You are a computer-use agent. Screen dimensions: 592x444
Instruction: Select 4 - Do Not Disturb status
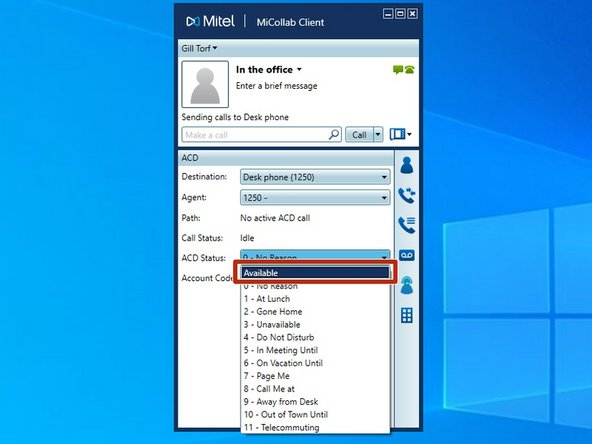(315, 337)
